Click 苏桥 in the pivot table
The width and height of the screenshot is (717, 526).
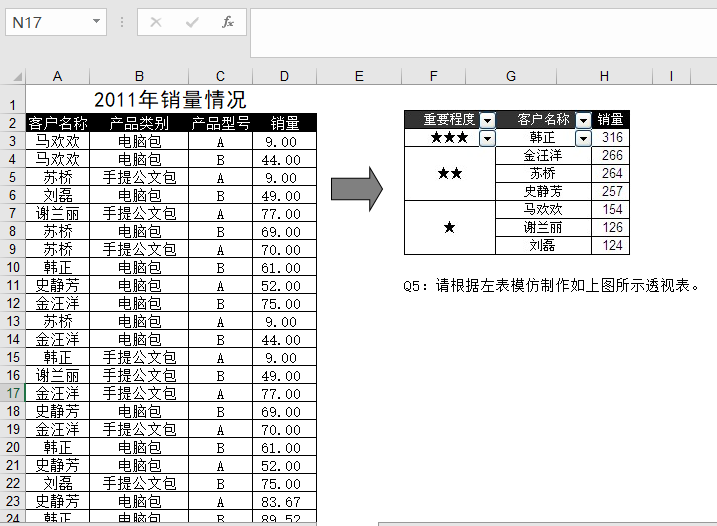click(x=543, y=173)
